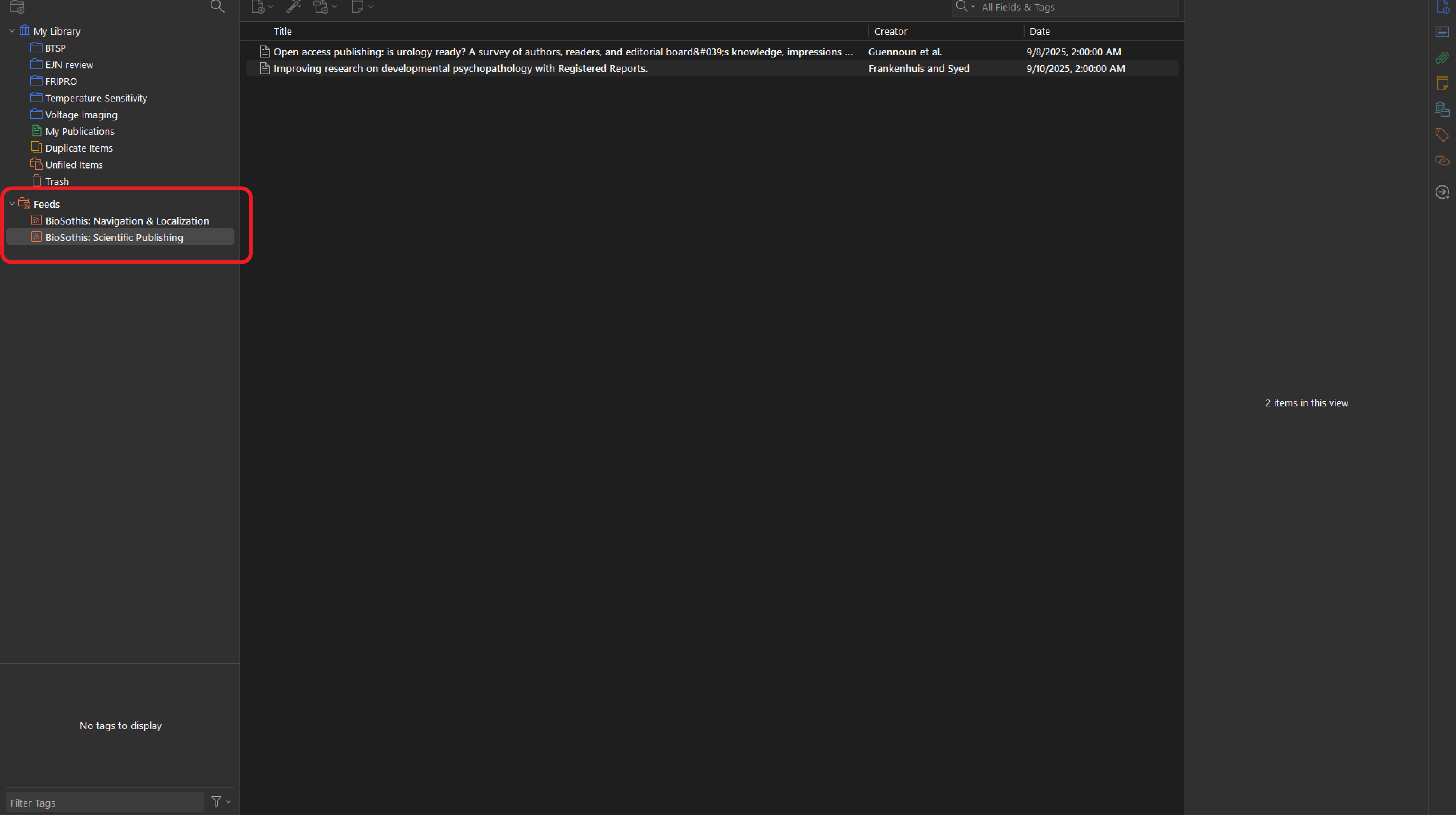Collapse the My Library tree
The width and height of the screenshot is (1456, 815).
pyautogui.click(x=12, y=31)
